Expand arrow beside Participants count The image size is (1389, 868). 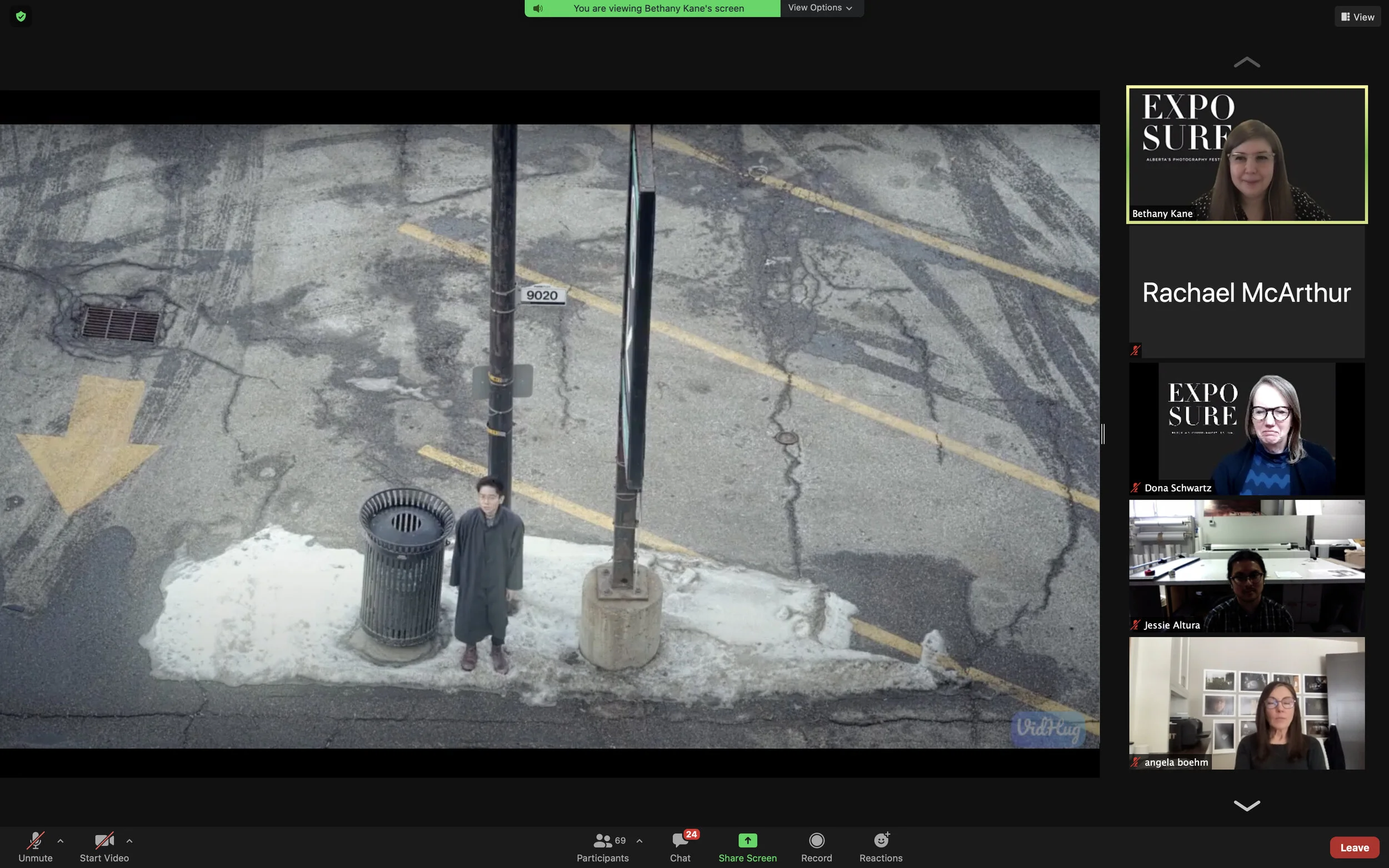pos(639,841)
